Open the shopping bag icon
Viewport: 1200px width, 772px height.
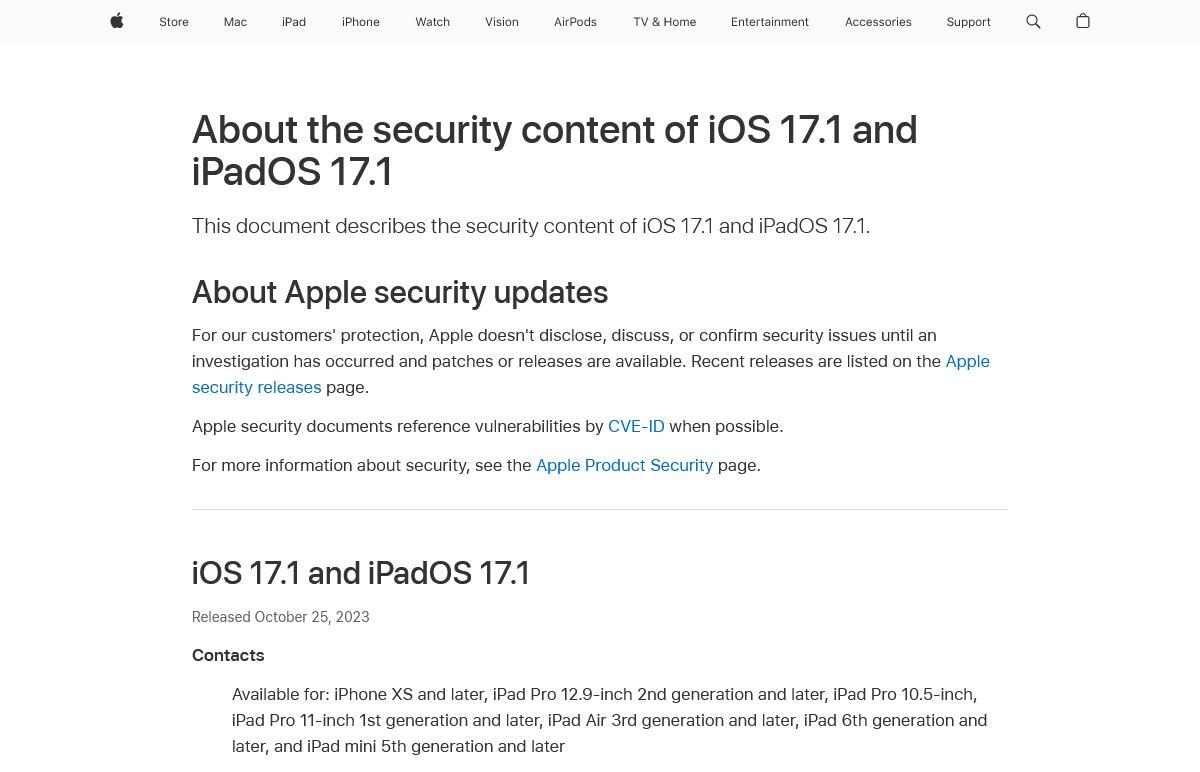point(1083,21)
